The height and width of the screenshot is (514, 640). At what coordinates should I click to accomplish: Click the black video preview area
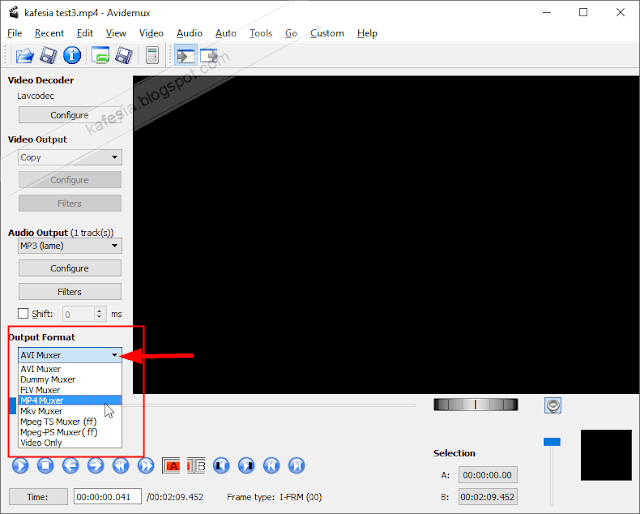coord(386,235)
